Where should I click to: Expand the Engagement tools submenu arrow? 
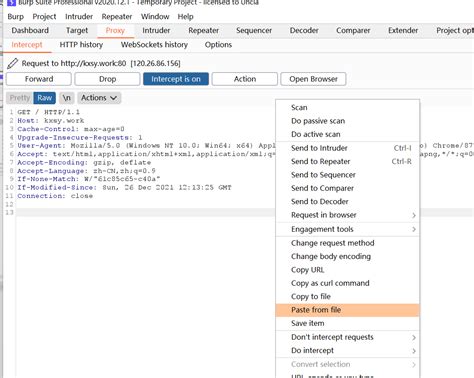point(414,229)
